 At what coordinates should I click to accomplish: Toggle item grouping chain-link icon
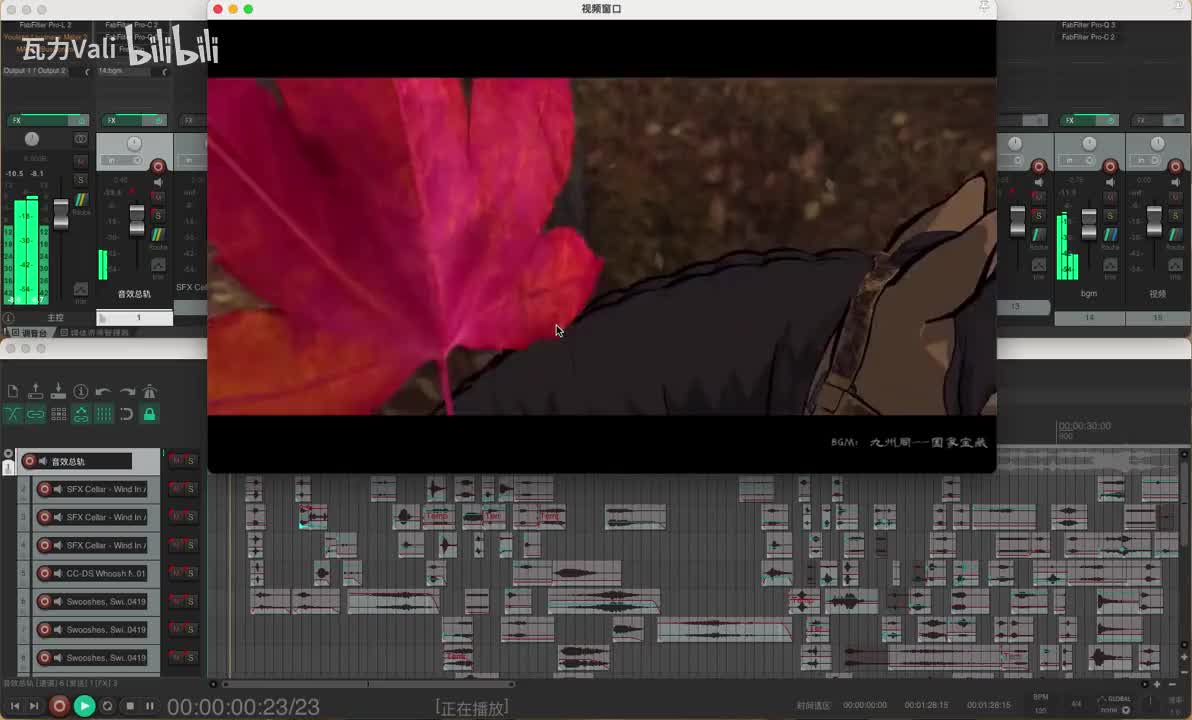tap(36, 414)
